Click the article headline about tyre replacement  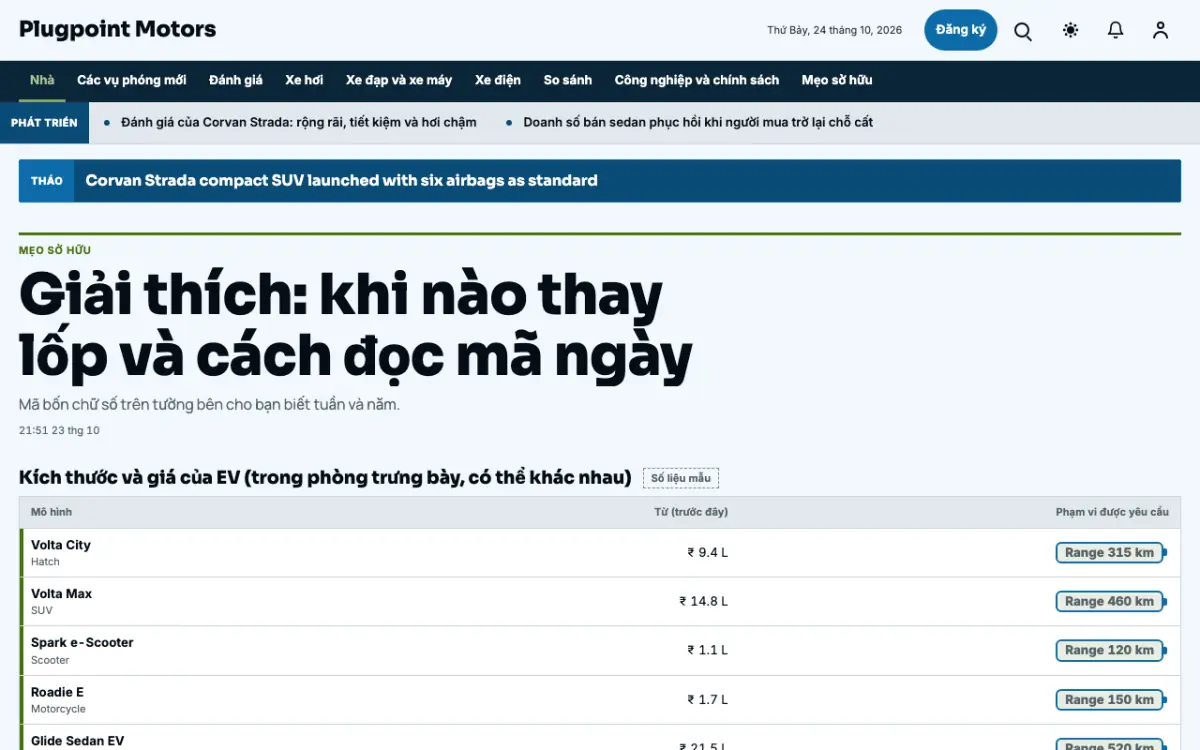(356, 325)
